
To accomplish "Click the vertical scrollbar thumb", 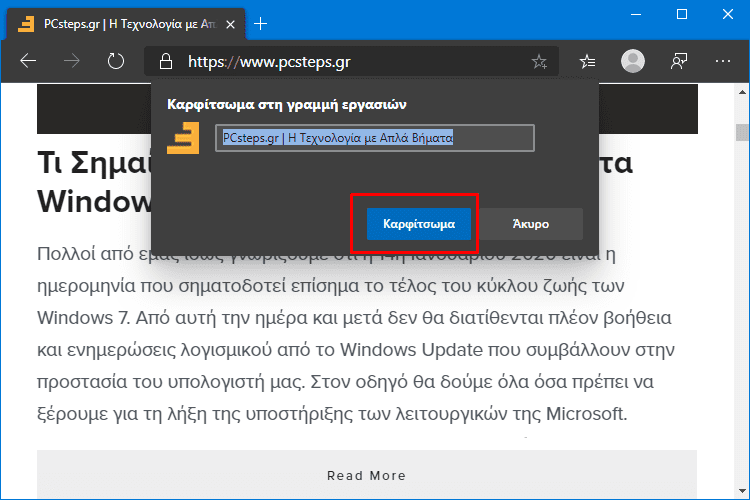I will [742, 133].
